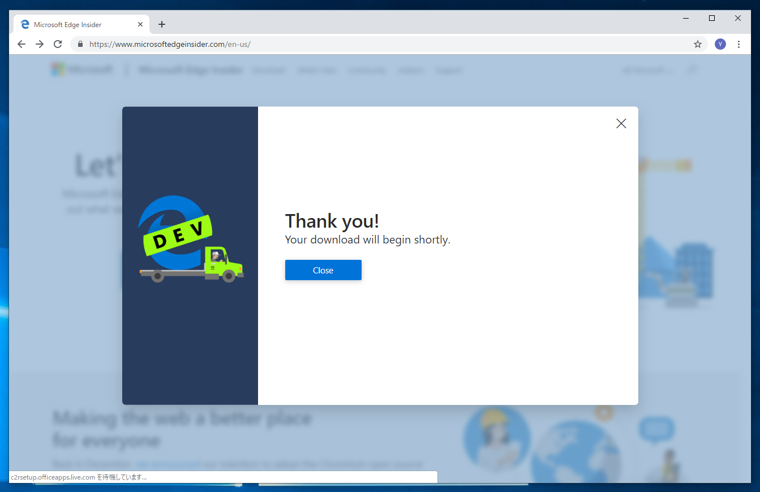
Task: Go back using the browser back arrow
Action: point(21,44)
